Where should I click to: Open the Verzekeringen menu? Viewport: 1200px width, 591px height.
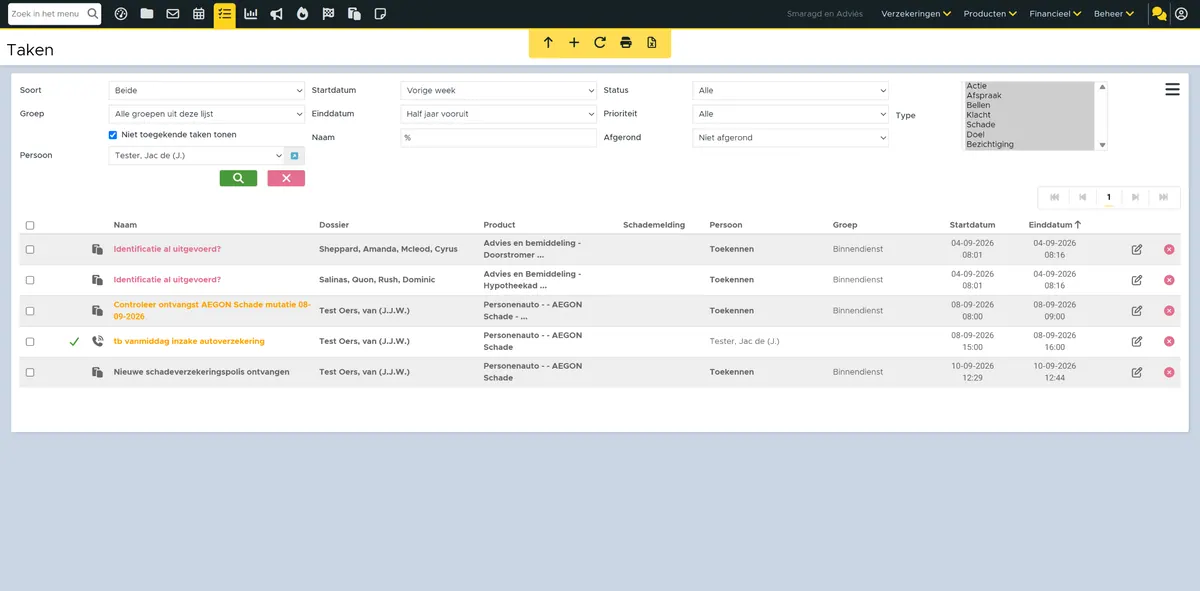click(916, 14)
